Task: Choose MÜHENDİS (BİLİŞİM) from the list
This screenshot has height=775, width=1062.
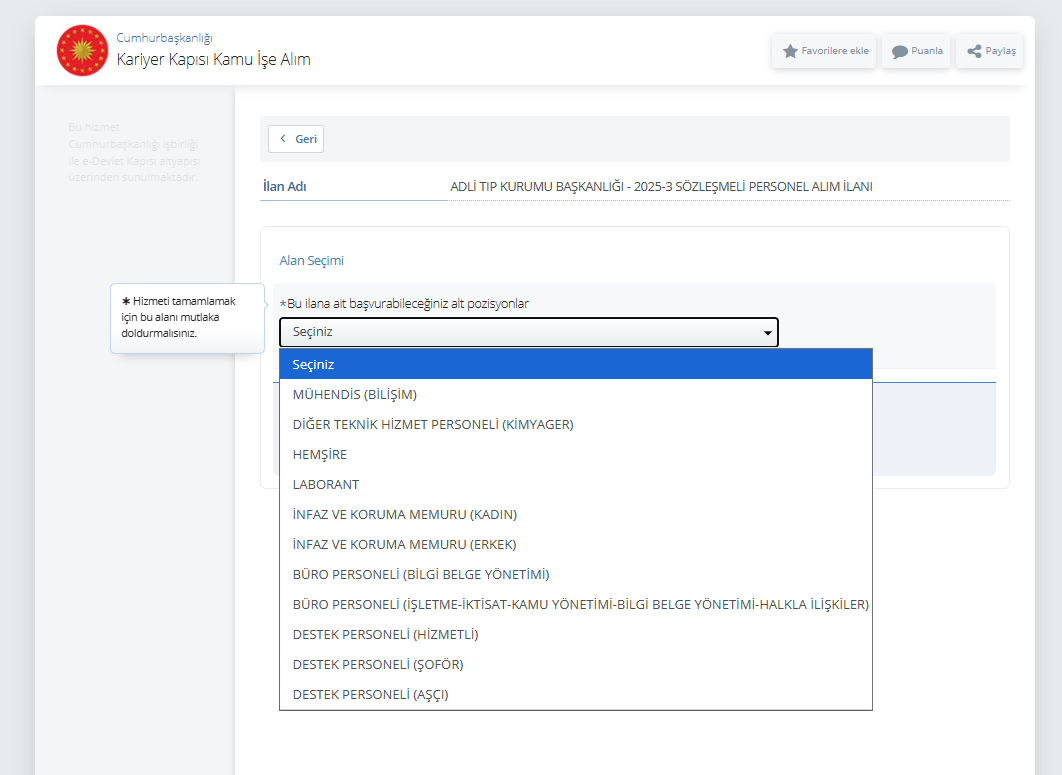Action: pyautogui.click(x=355, y=394)
